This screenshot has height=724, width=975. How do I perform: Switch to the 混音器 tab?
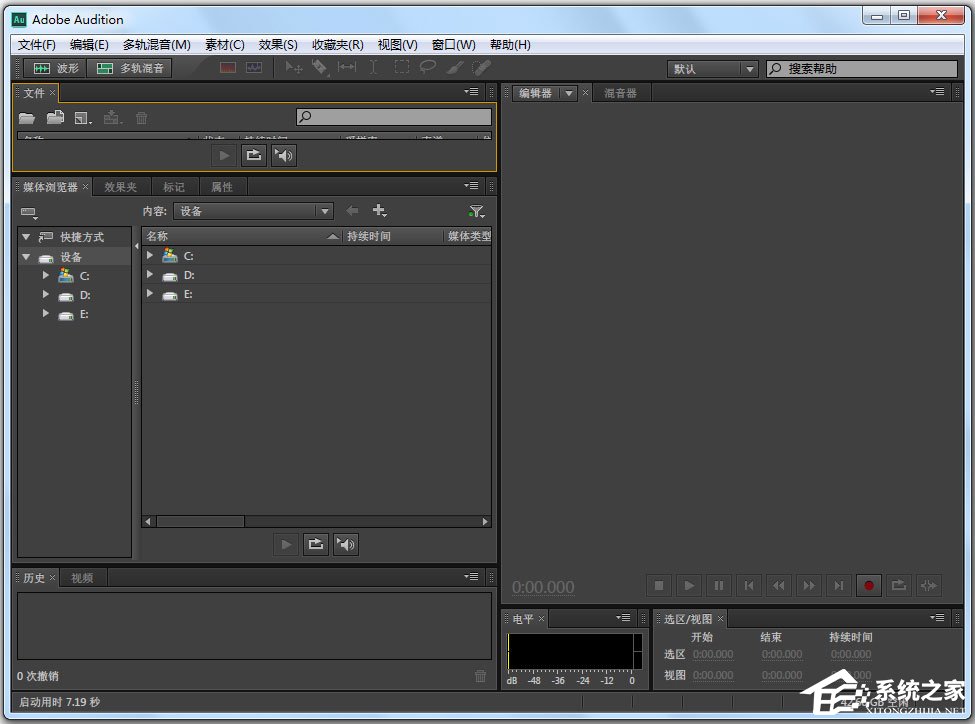click(x=620, y=93)
